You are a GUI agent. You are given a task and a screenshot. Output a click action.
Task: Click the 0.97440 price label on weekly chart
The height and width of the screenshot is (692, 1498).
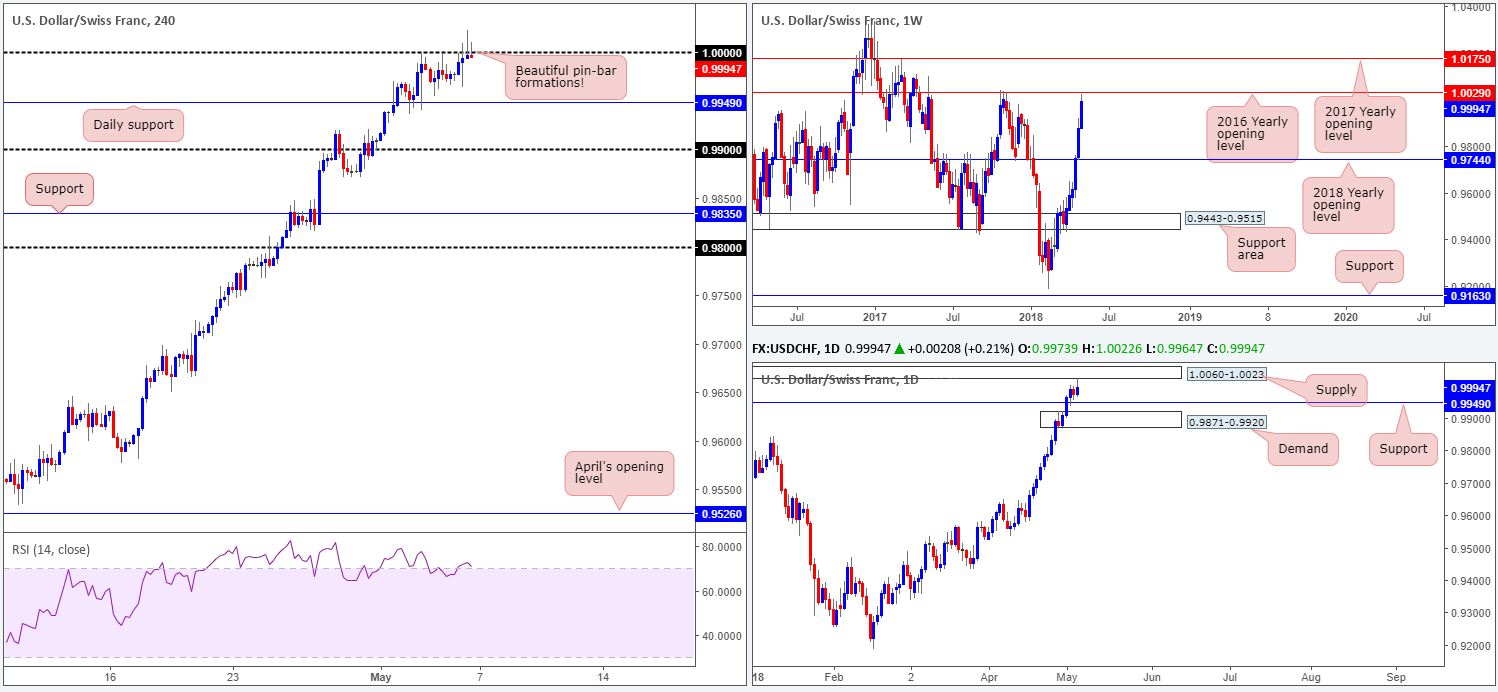coord(1471,159)
